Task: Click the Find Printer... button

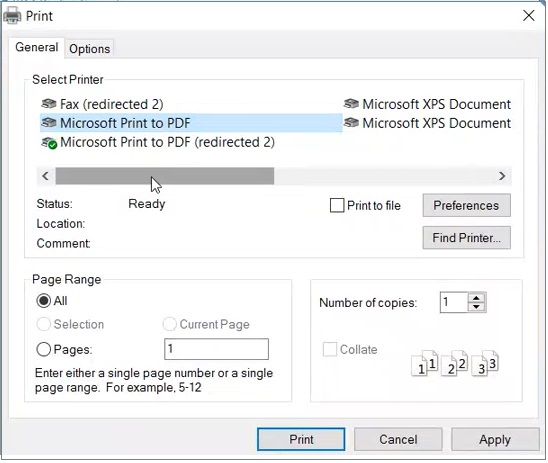Action: point(467,238)
